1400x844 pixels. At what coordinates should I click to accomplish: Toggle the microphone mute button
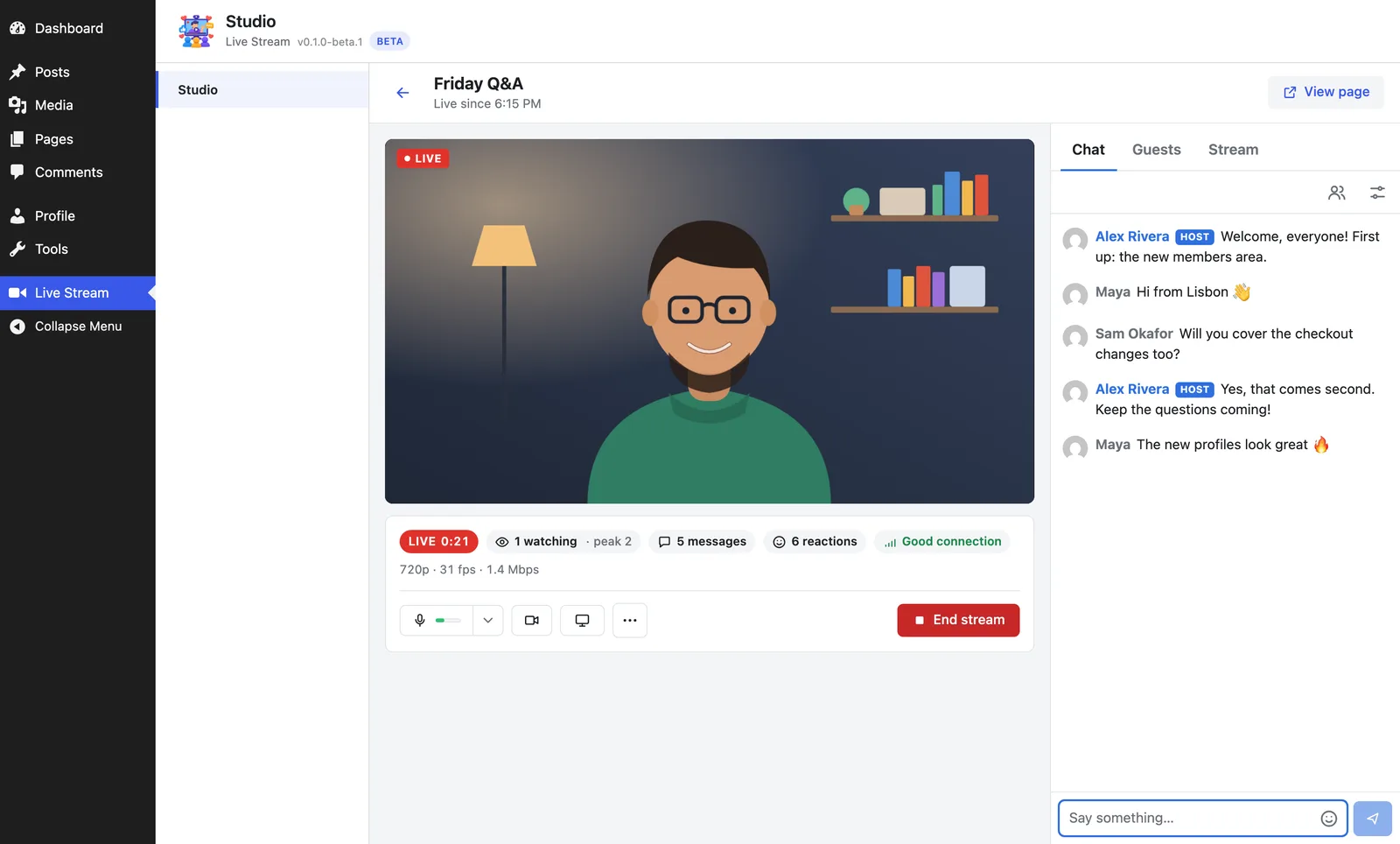(437, 620)
